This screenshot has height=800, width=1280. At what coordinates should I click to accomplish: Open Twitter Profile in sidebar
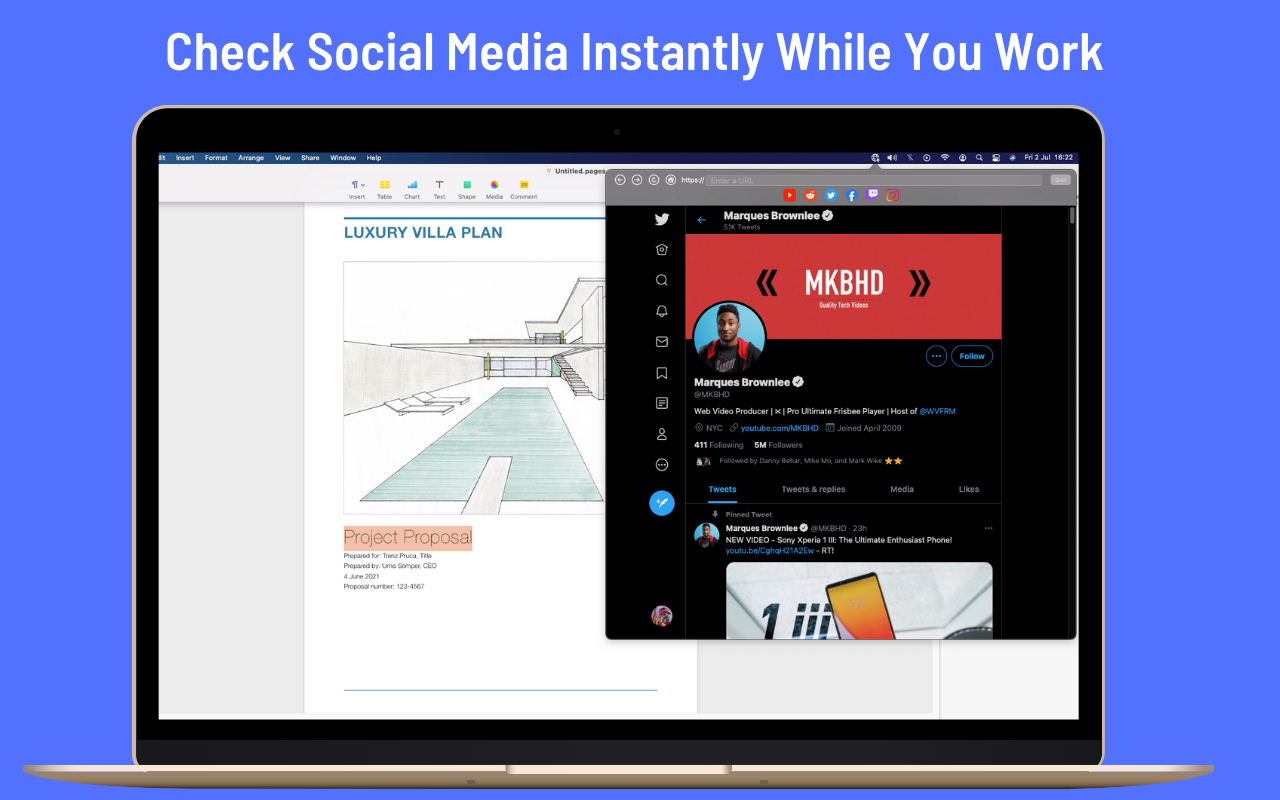pyautogui.click(x=662, y=434)
